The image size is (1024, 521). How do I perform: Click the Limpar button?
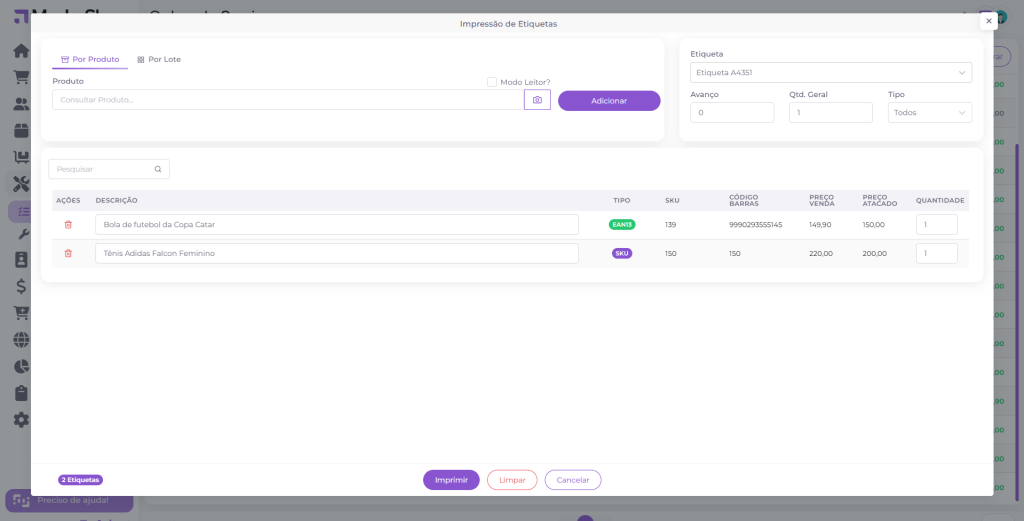tap(512, 480)
